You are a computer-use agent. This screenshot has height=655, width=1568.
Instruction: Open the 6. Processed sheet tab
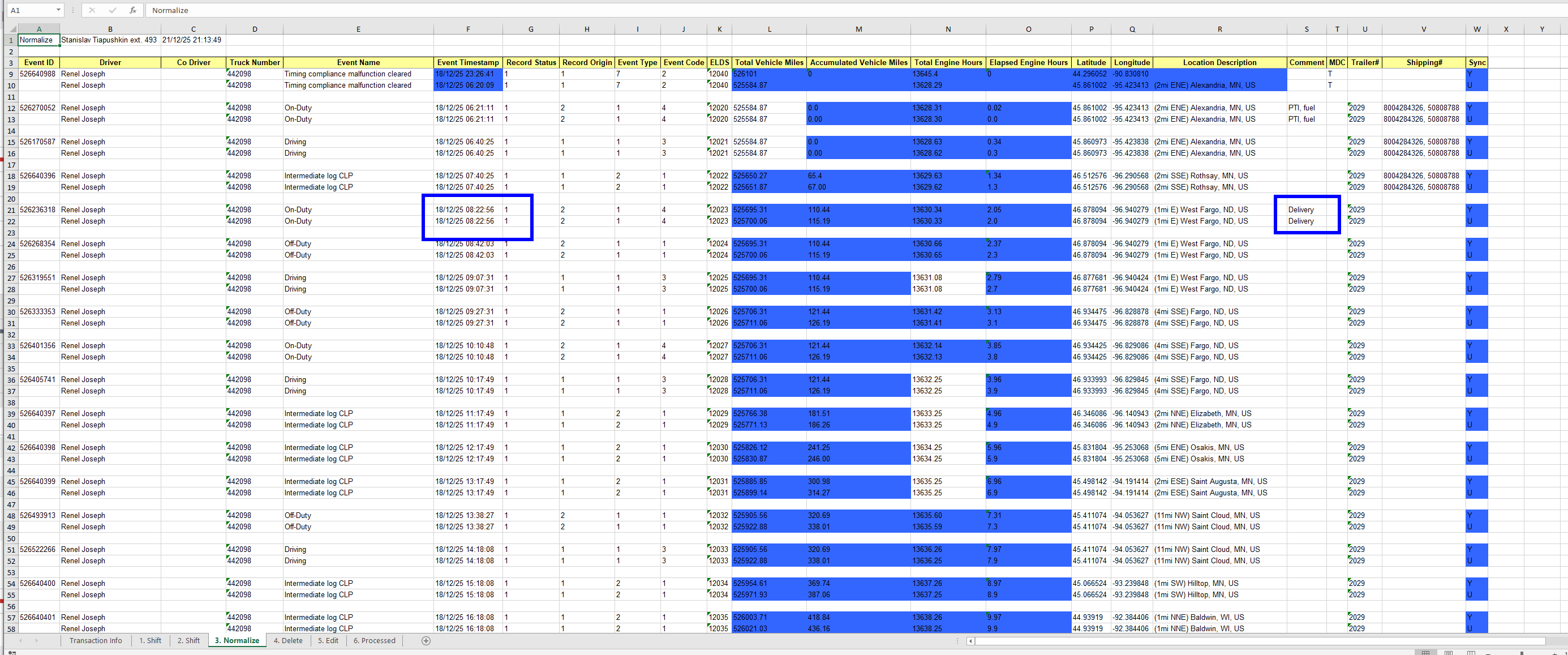click(375, 640)
